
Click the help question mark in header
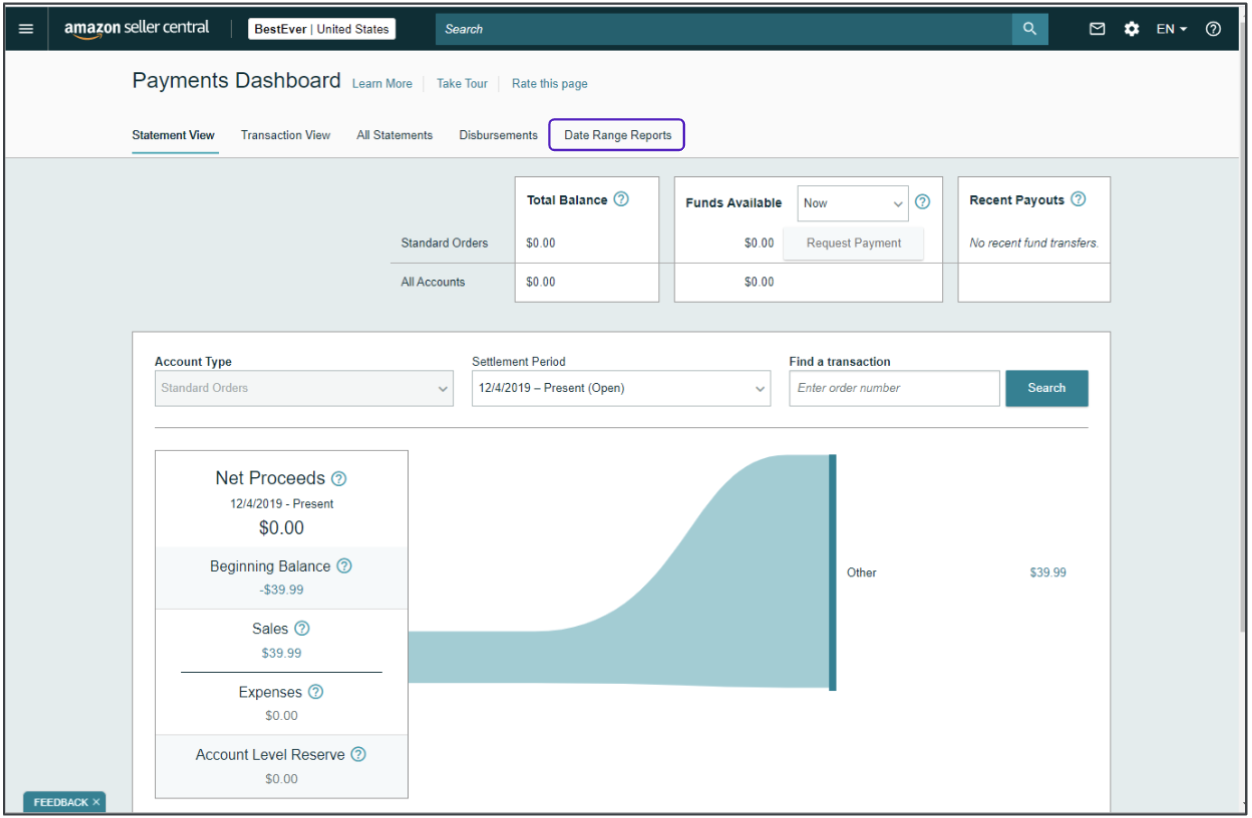tap(1213, 29)
